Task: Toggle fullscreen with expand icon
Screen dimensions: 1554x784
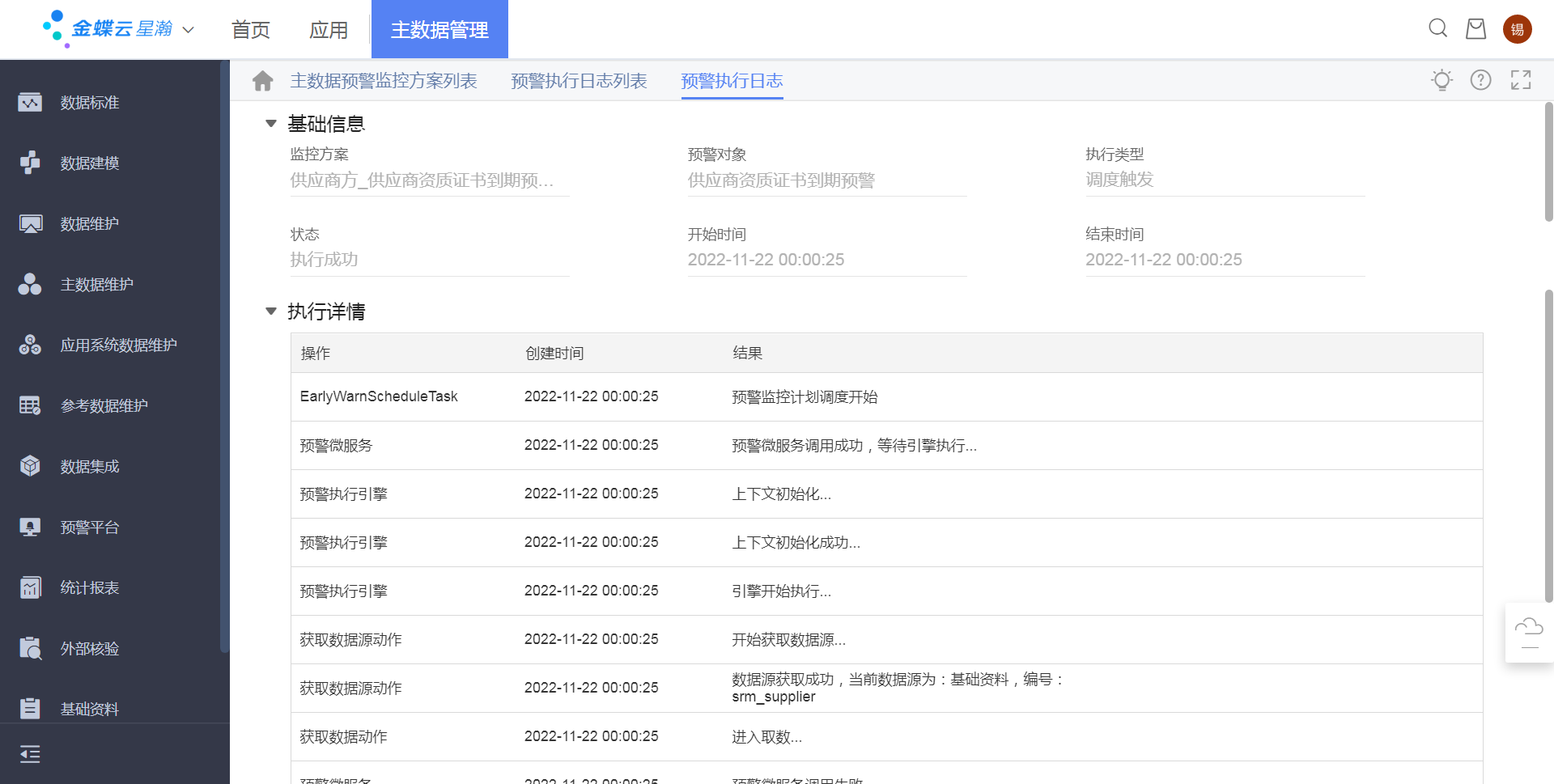Action: (1521, 80)
